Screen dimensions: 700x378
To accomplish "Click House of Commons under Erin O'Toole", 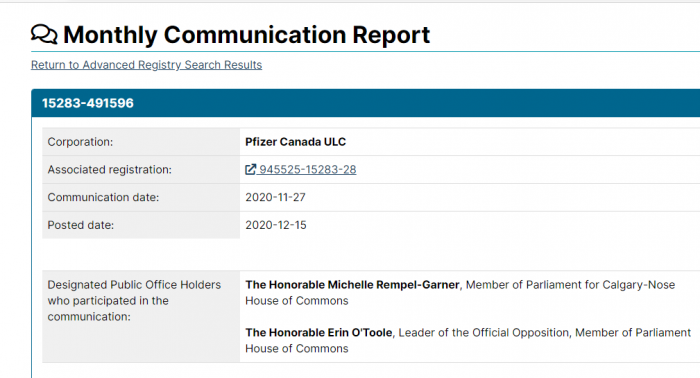I will click(x=297, y=349).
